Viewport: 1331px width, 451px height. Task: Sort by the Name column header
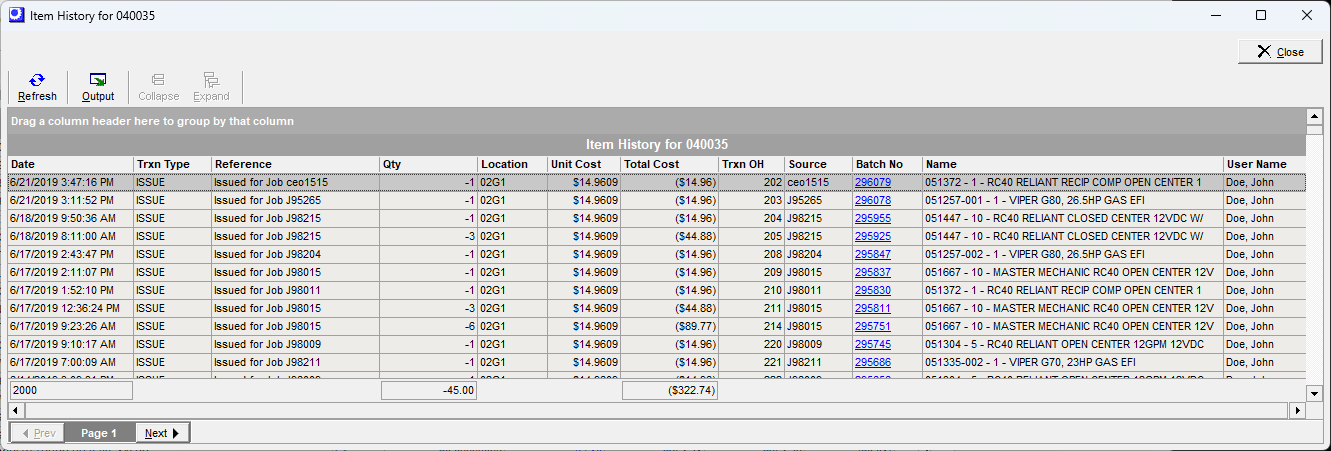[x=1073, y=164]
